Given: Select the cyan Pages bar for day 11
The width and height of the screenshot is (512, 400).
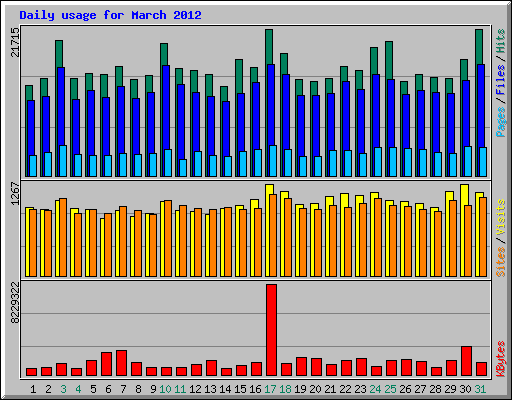Looking at the screenshot, I should click(183, 168).
